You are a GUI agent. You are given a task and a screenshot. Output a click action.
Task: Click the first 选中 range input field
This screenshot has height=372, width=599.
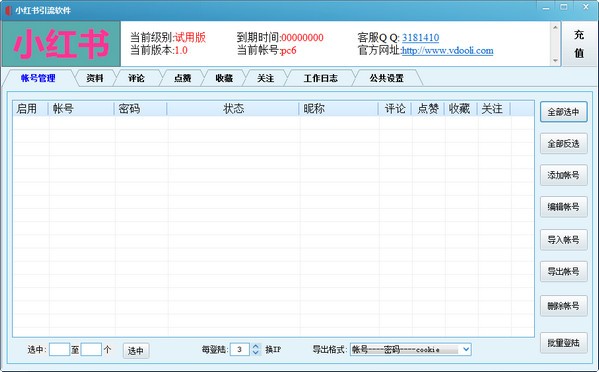60,349
